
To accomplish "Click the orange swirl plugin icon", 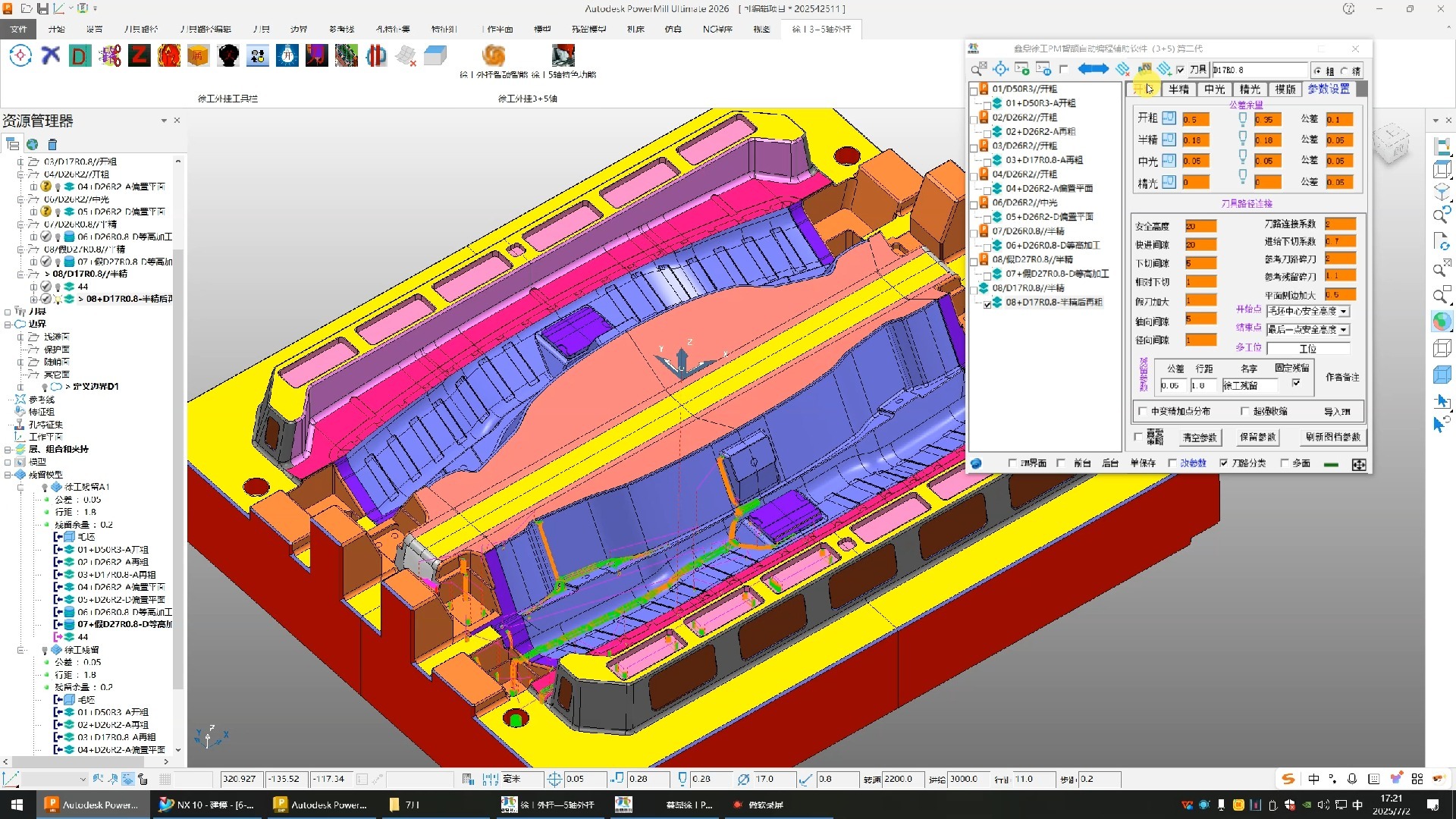I will [494, 56].
